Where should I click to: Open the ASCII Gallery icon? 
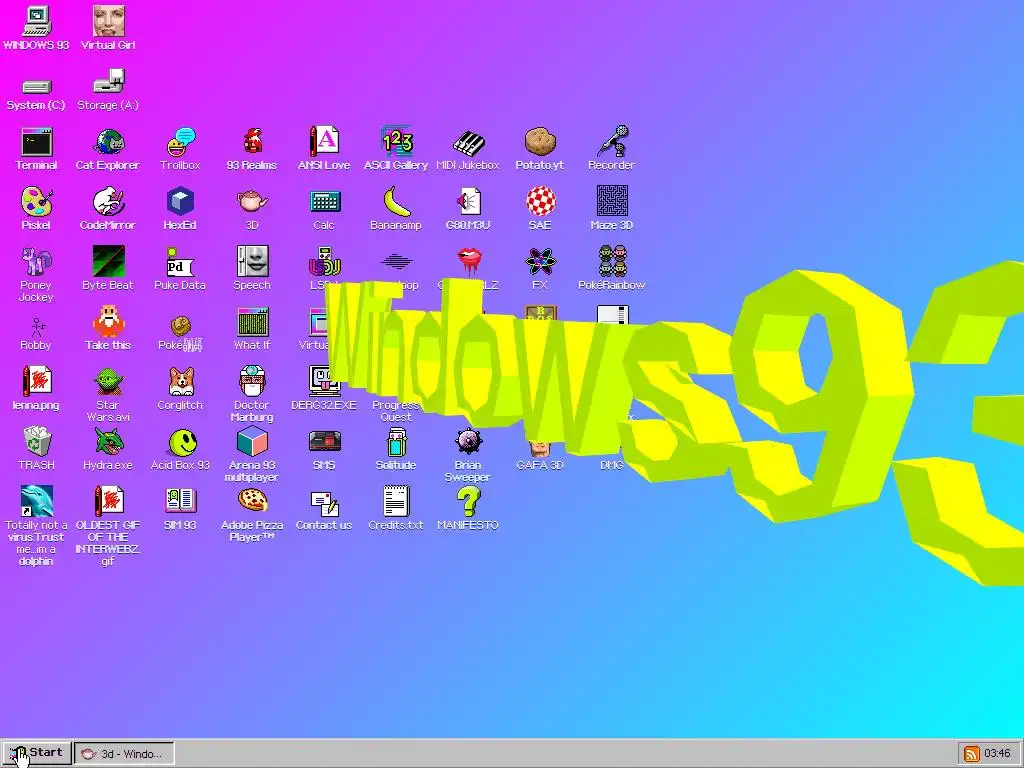coord(396,142)
